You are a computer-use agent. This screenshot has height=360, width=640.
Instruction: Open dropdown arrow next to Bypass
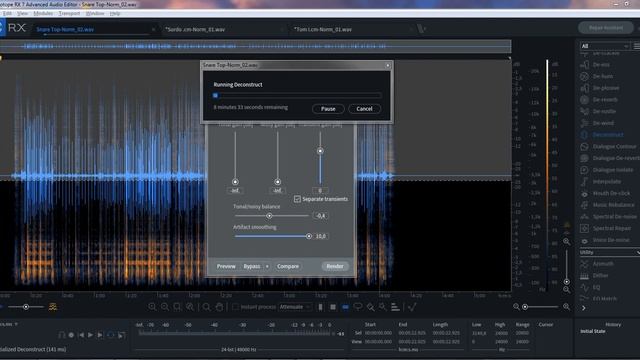(267, 267)
